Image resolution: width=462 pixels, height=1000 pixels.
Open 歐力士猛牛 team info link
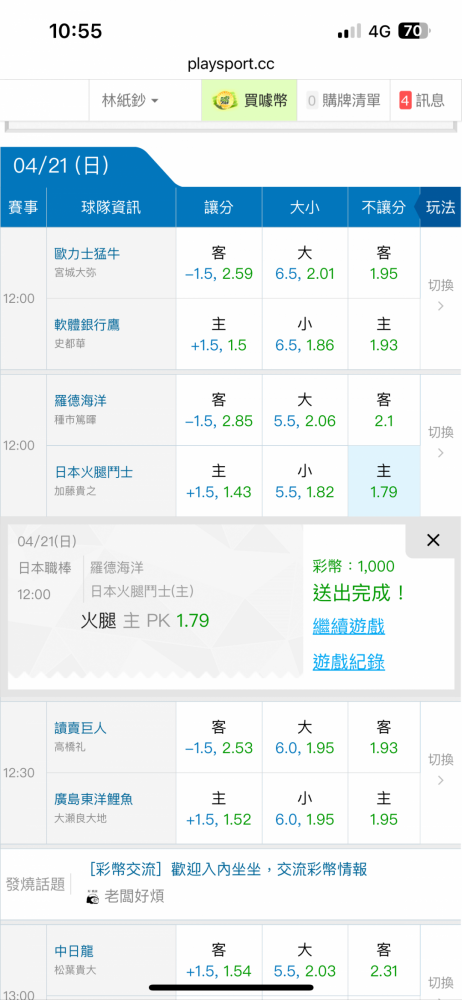coord(87,254)
